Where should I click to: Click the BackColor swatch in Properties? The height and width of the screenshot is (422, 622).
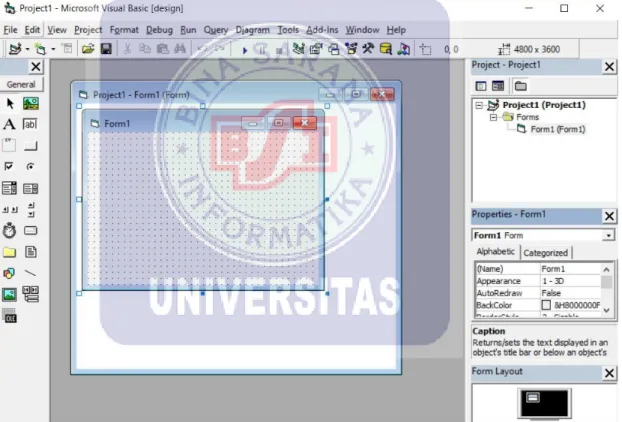(x=546, y=305)
